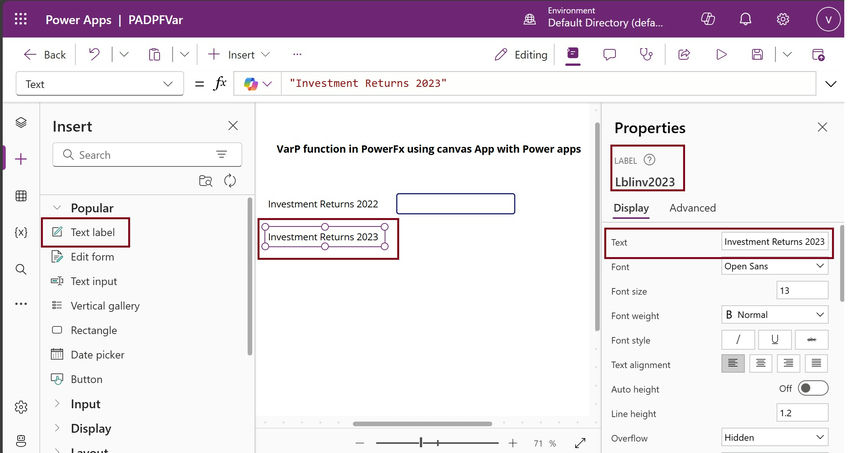This screenshot has height=453, width=850.
Task: Open the undo options dropdown arrow
Action: click(x=124, y=54)
